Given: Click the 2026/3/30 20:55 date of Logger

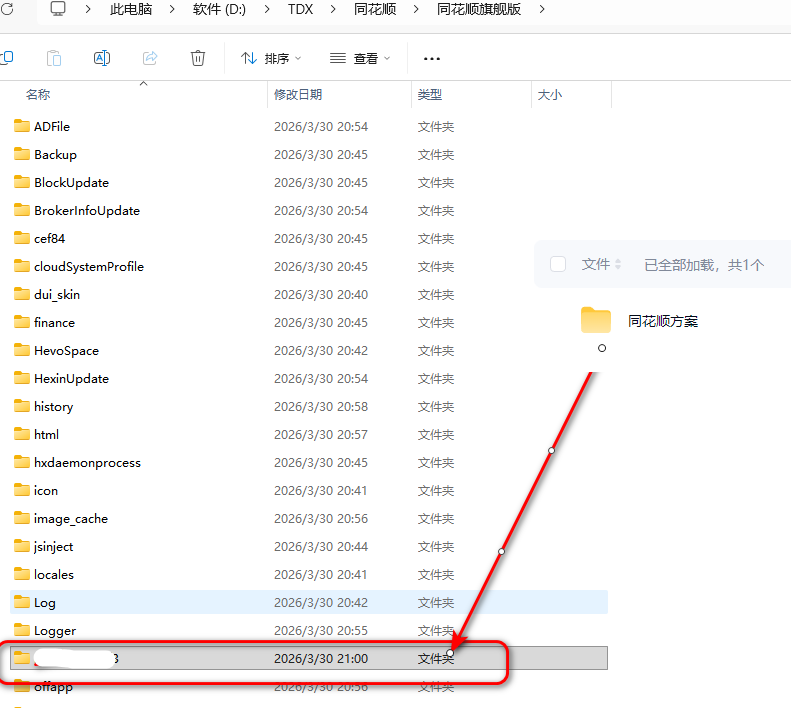Looking at the screenshot, I should (321, 631).
